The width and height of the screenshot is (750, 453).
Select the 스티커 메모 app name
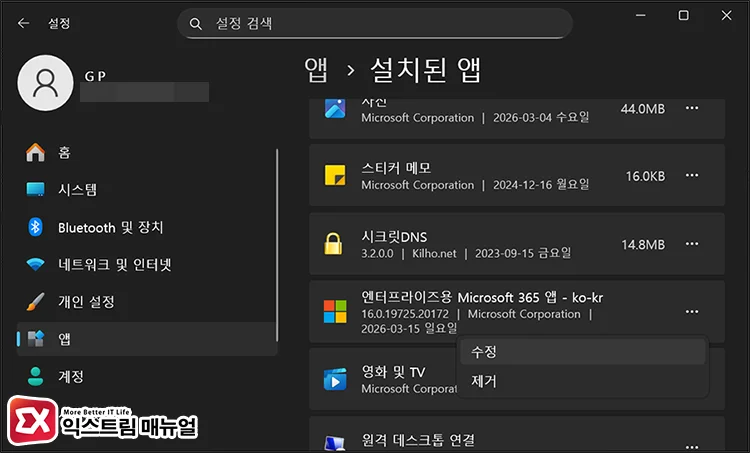[x=396, y=168]
